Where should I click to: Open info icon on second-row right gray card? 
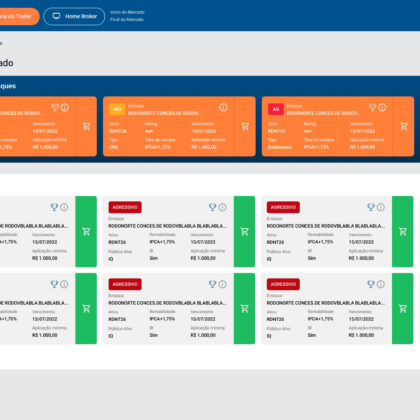[381, 284]
